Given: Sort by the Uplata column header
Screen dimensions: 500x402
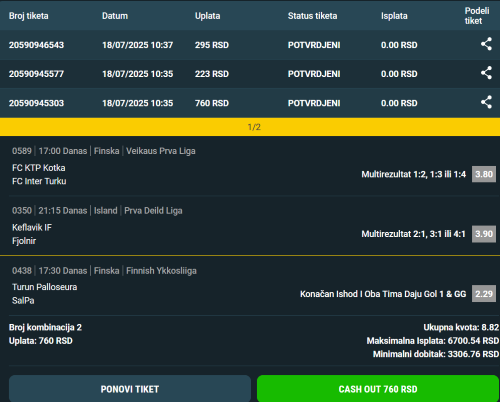Looking at the screenshot, I should click(207, 16).
